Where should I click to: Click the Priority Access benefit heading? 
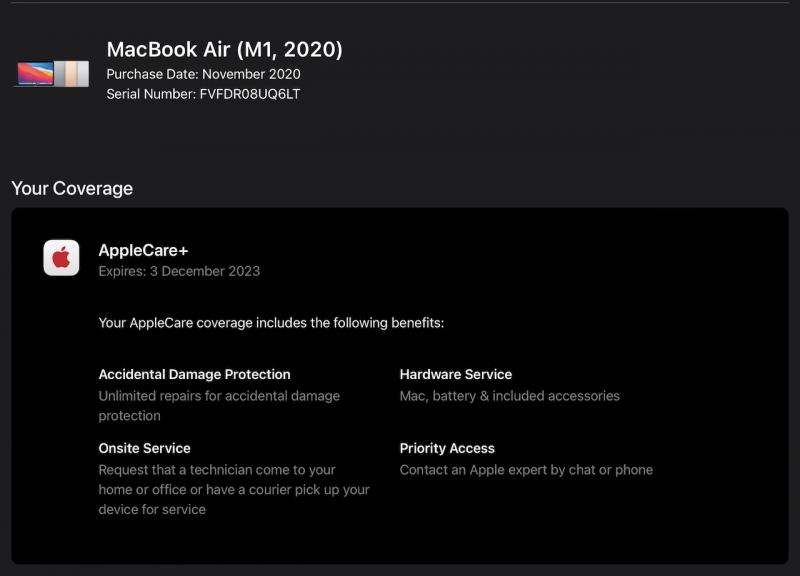tap(447, 448)
